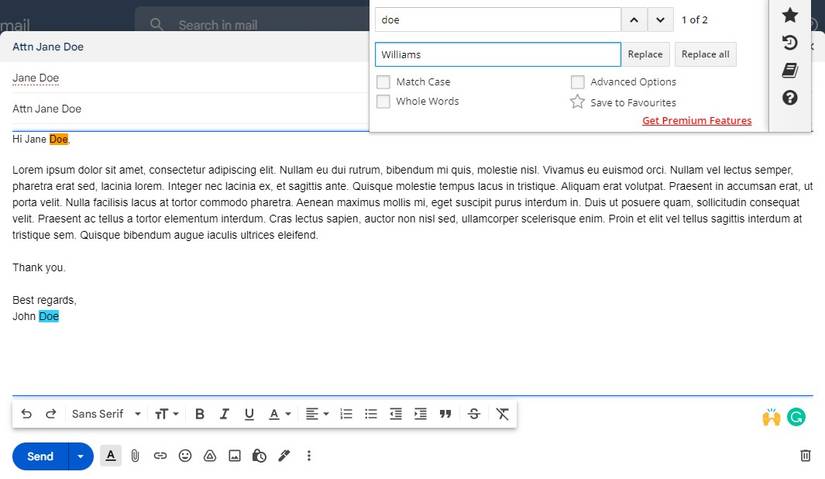Click the find field containing 'doe'

coord(498,20)
